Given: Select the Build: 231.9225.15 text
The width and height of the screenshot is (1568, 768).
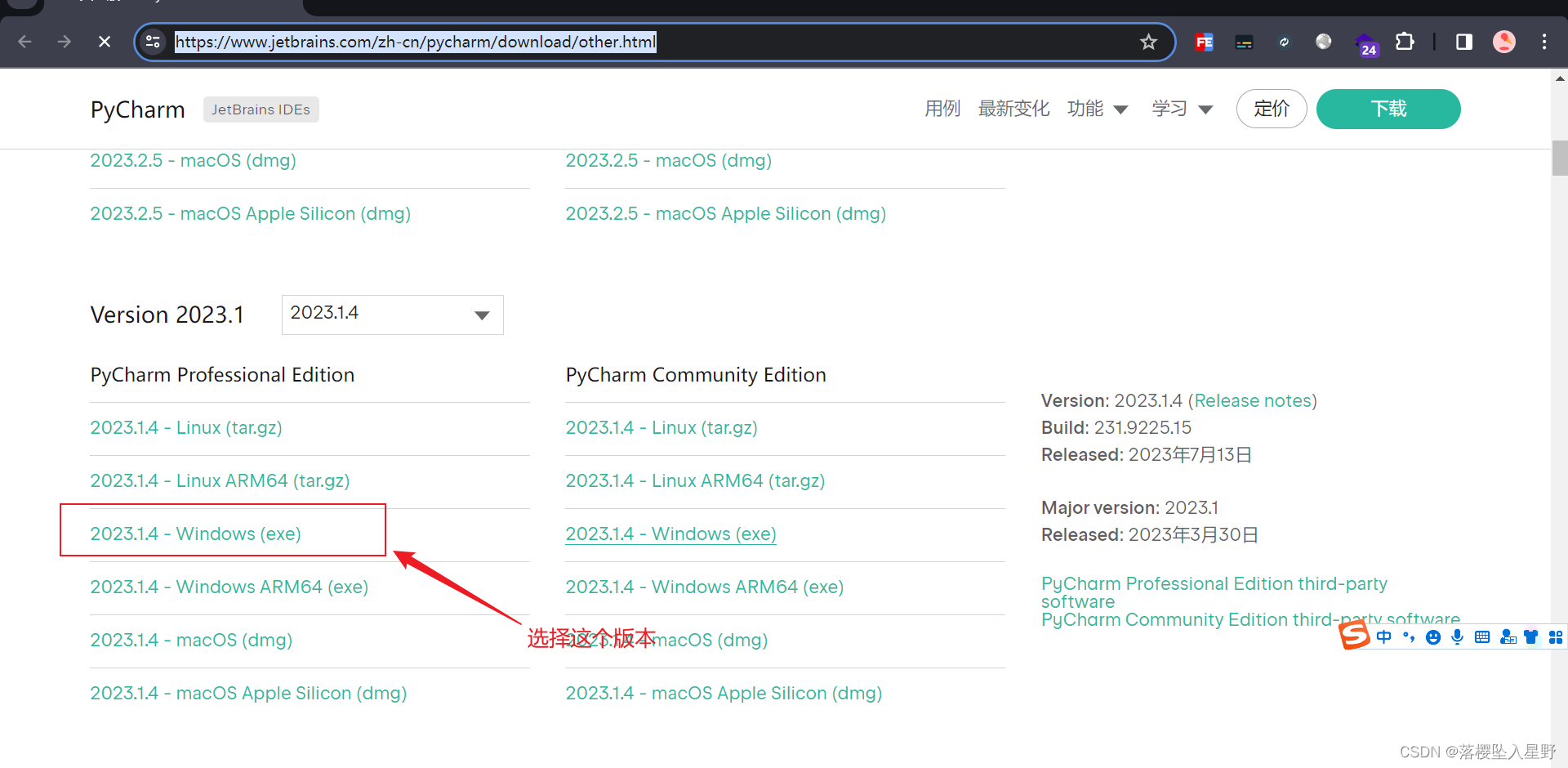Looking at the screenshot, I should click(x=1116, y=428).
